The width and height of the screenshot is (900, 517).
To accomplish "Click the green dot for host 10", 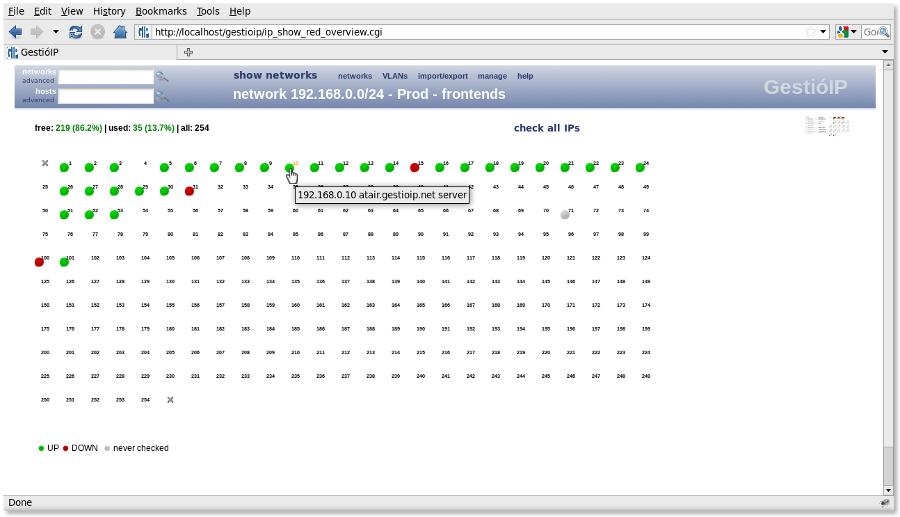I will point(289,168).
